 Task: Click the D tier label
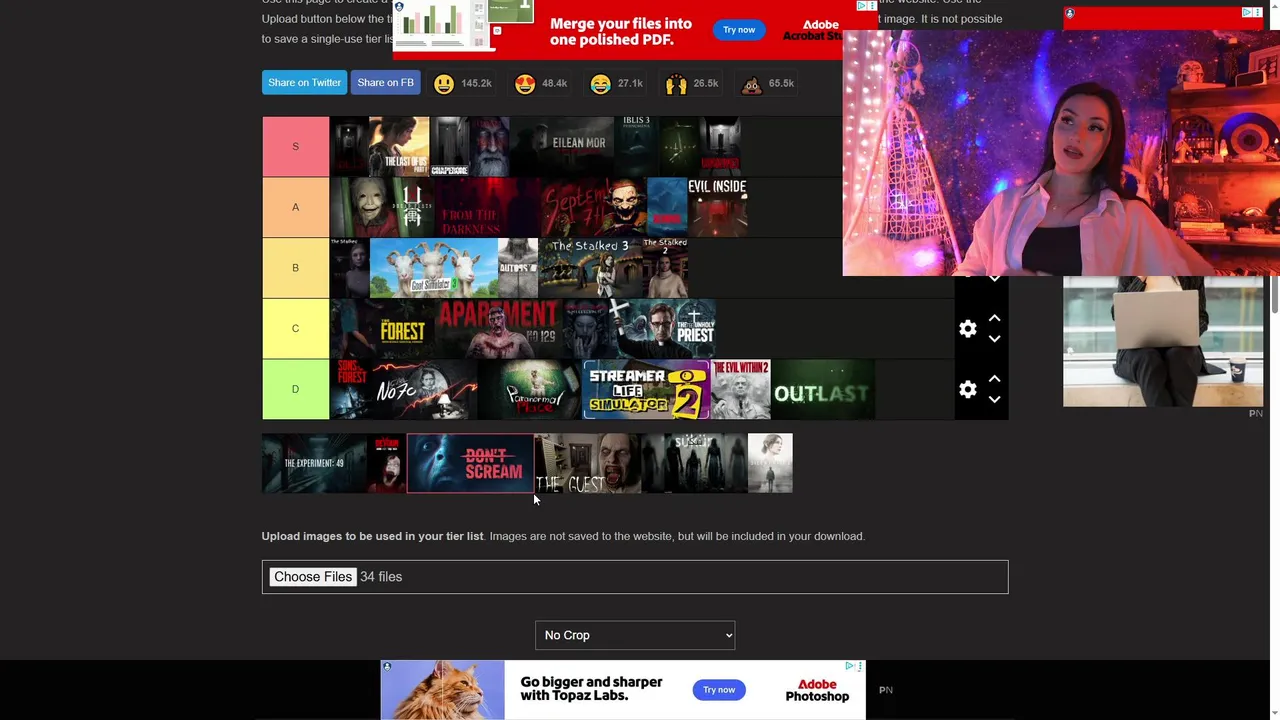coord(295,390)
